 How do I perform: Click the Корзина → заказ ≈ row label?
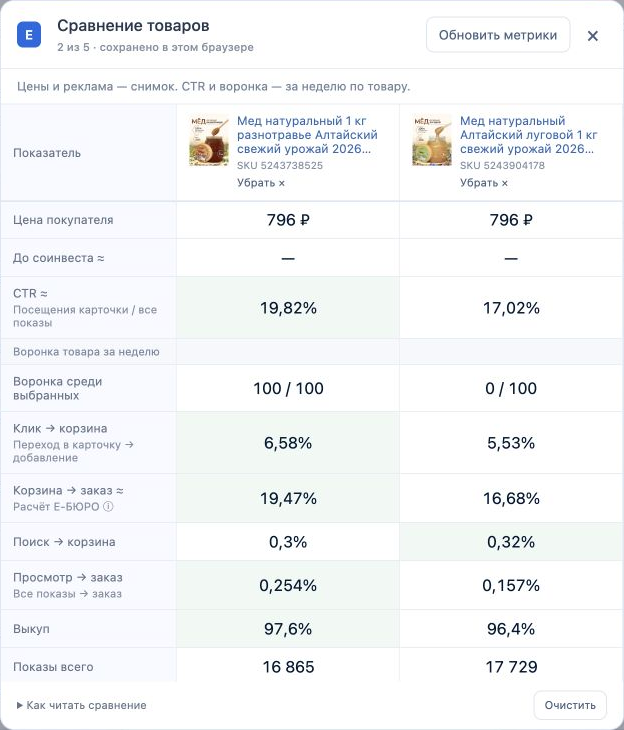[x=68, y=490]
